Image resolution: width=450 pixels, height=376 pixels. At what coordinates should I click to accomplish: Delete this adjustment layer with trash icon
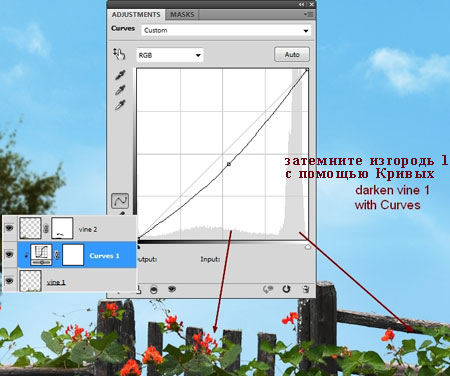[305, 289]
